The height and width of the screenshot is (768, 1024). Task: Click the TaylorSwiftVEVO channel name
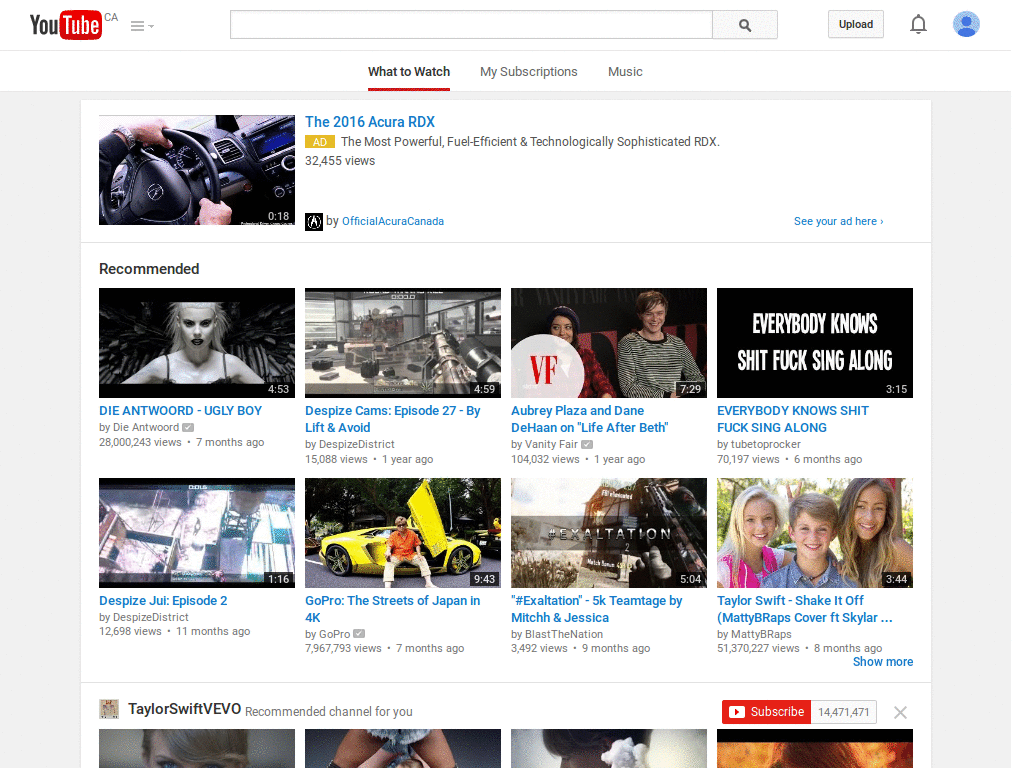tap(184, 709)
